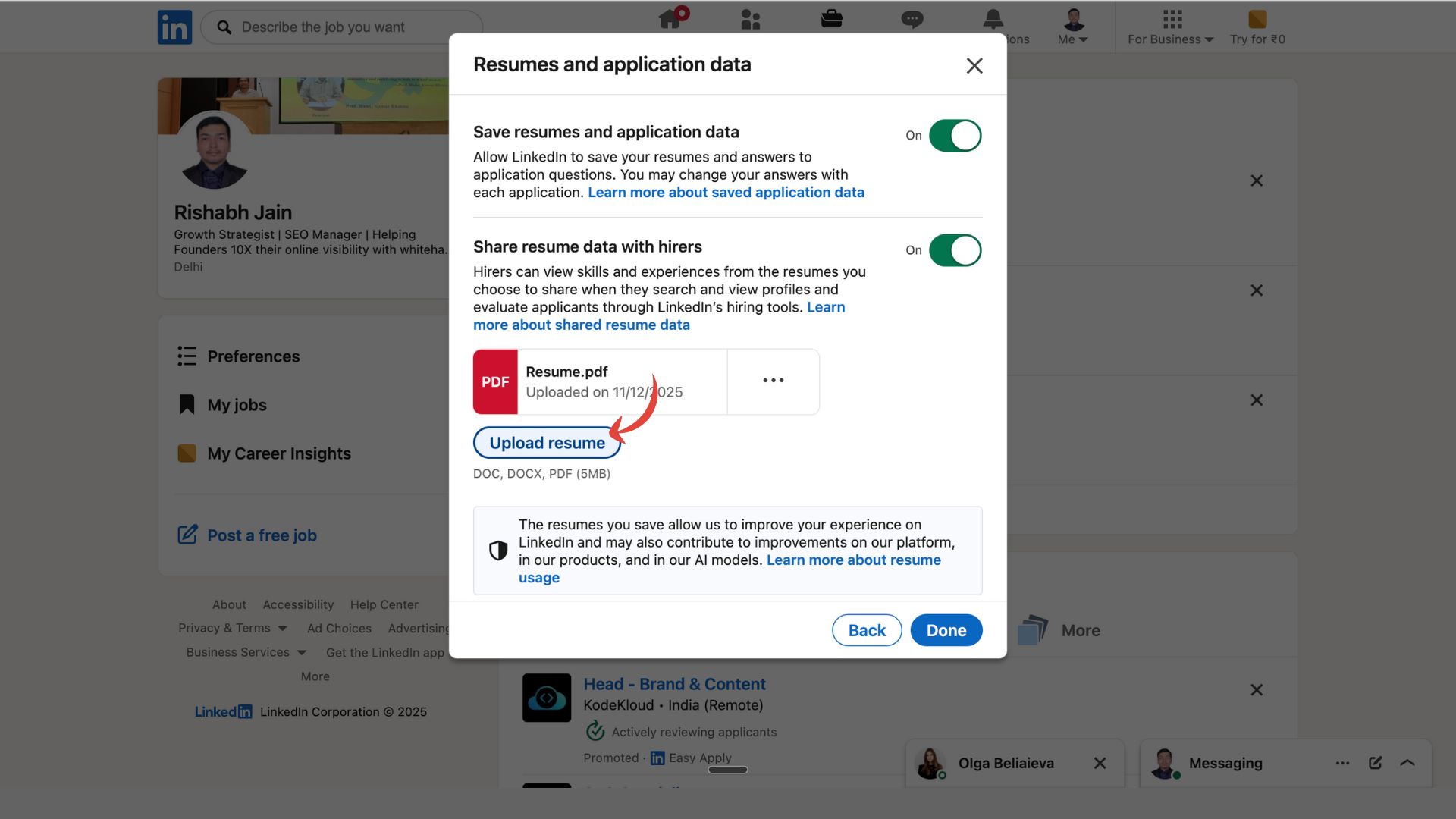Select the Preferences list icon in sidebar
The image size is (1456, 819).
(187, 356)
